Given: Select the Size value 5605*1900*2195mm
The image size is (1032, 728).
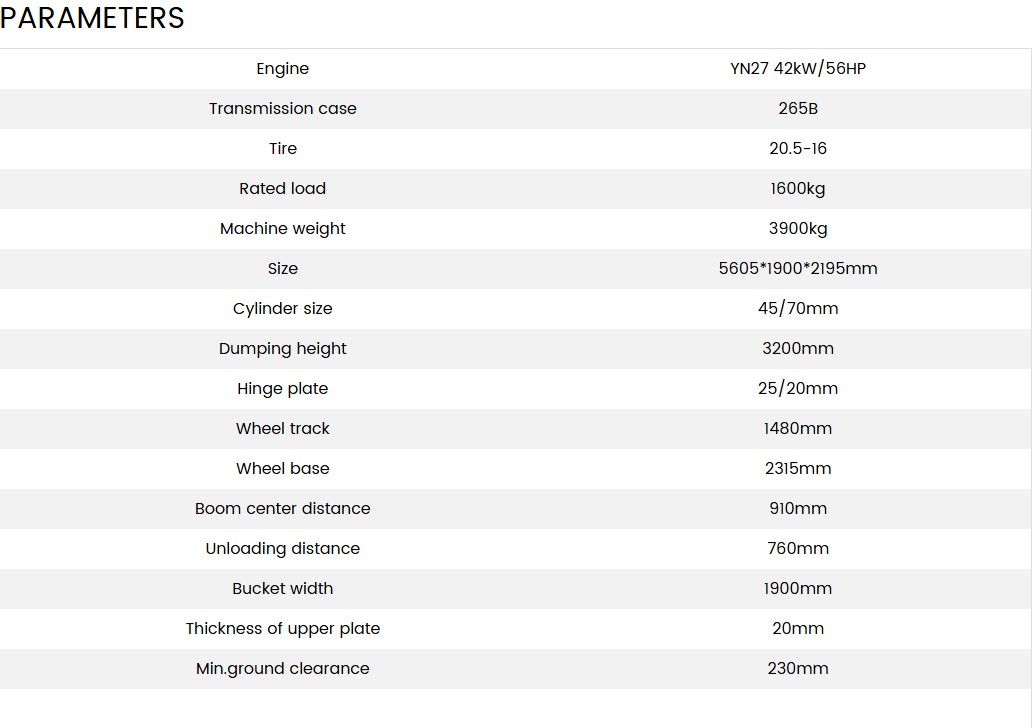Looking at the screenshot, I should pos(798,269).
